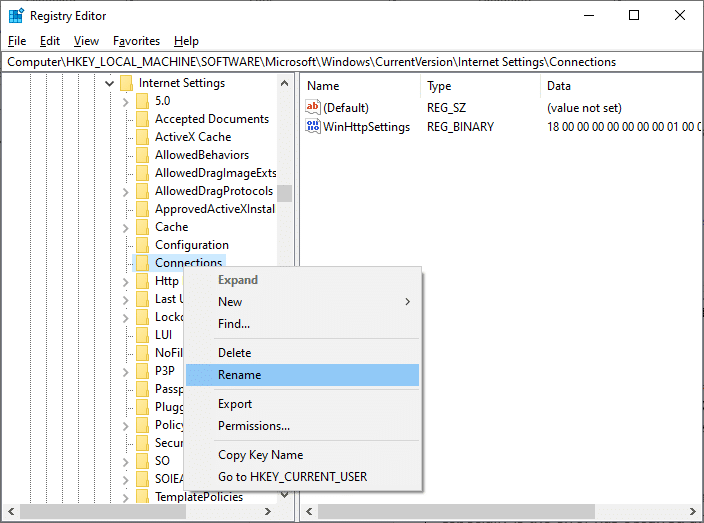
Task: Expand the P3P key
Action: tap(126, 372)
